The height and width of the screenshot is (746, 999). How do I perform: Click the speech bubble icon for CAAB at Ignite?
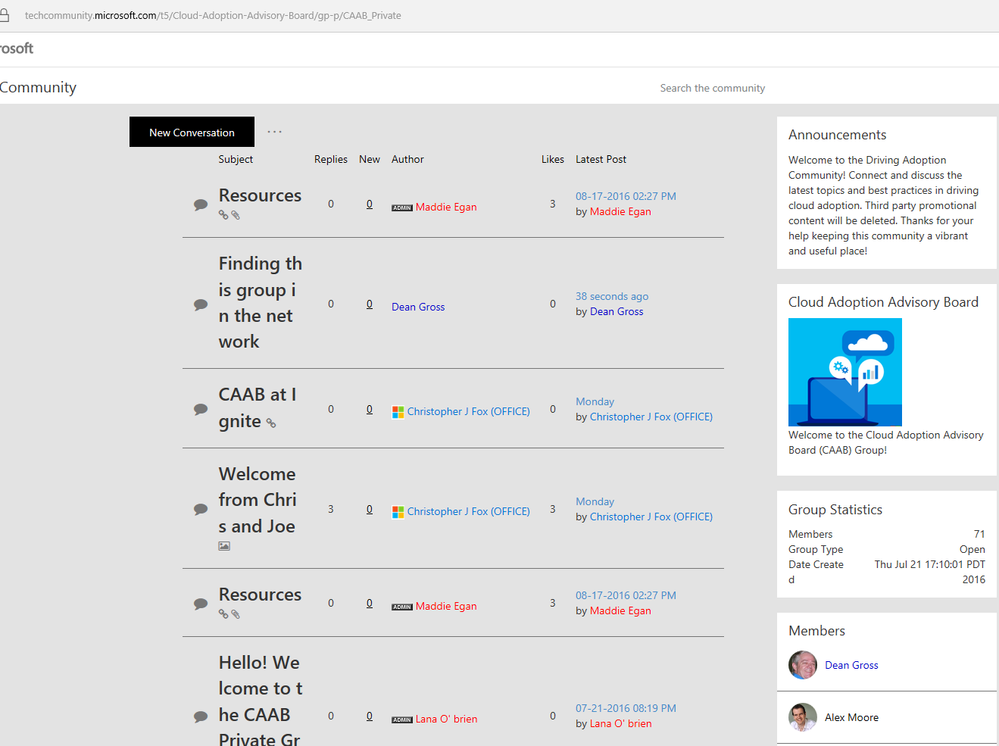click(201, 409)
